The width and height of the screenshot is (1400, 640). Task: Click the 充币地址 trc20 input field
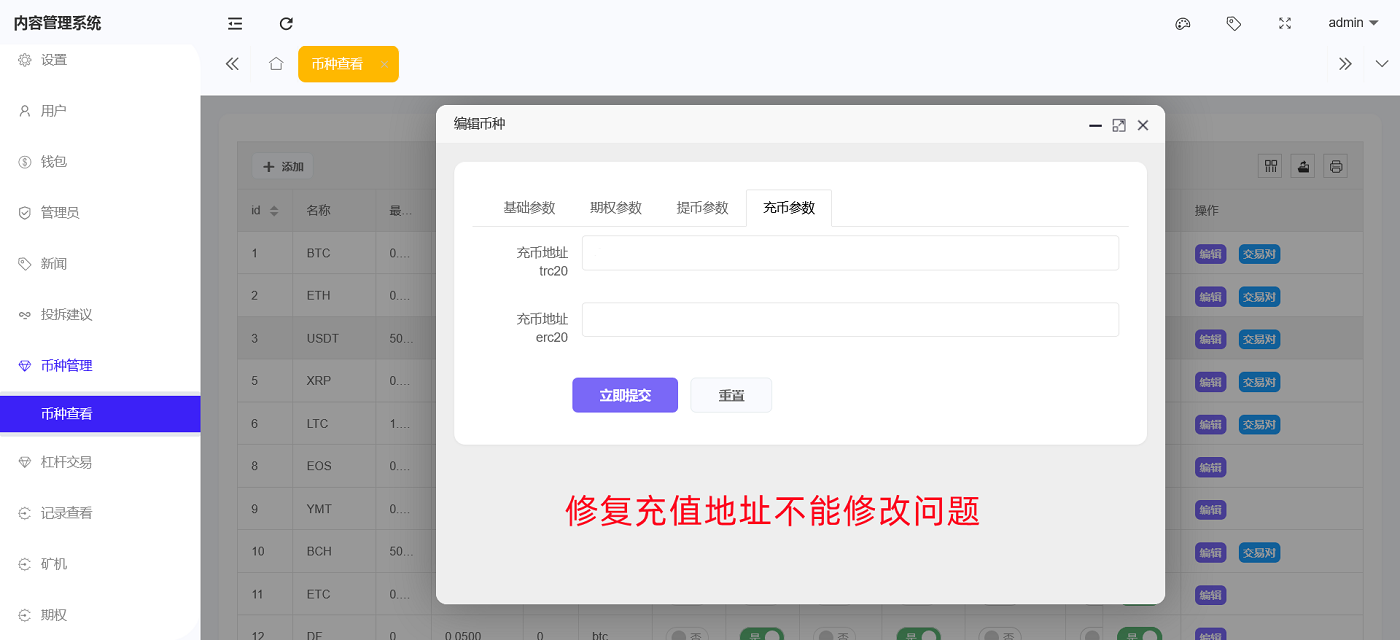tap(850, 253)
